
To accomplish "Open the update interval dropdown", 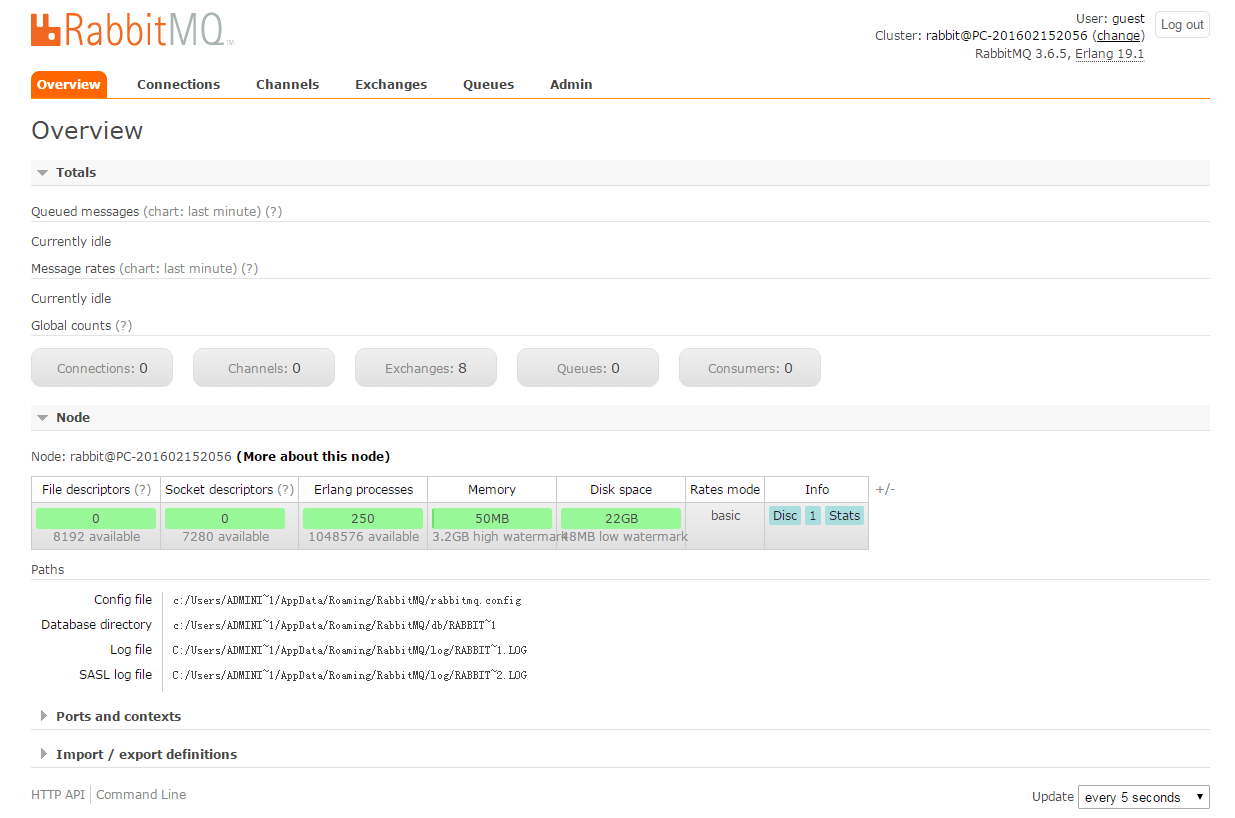I will (x=1143, y=797).
